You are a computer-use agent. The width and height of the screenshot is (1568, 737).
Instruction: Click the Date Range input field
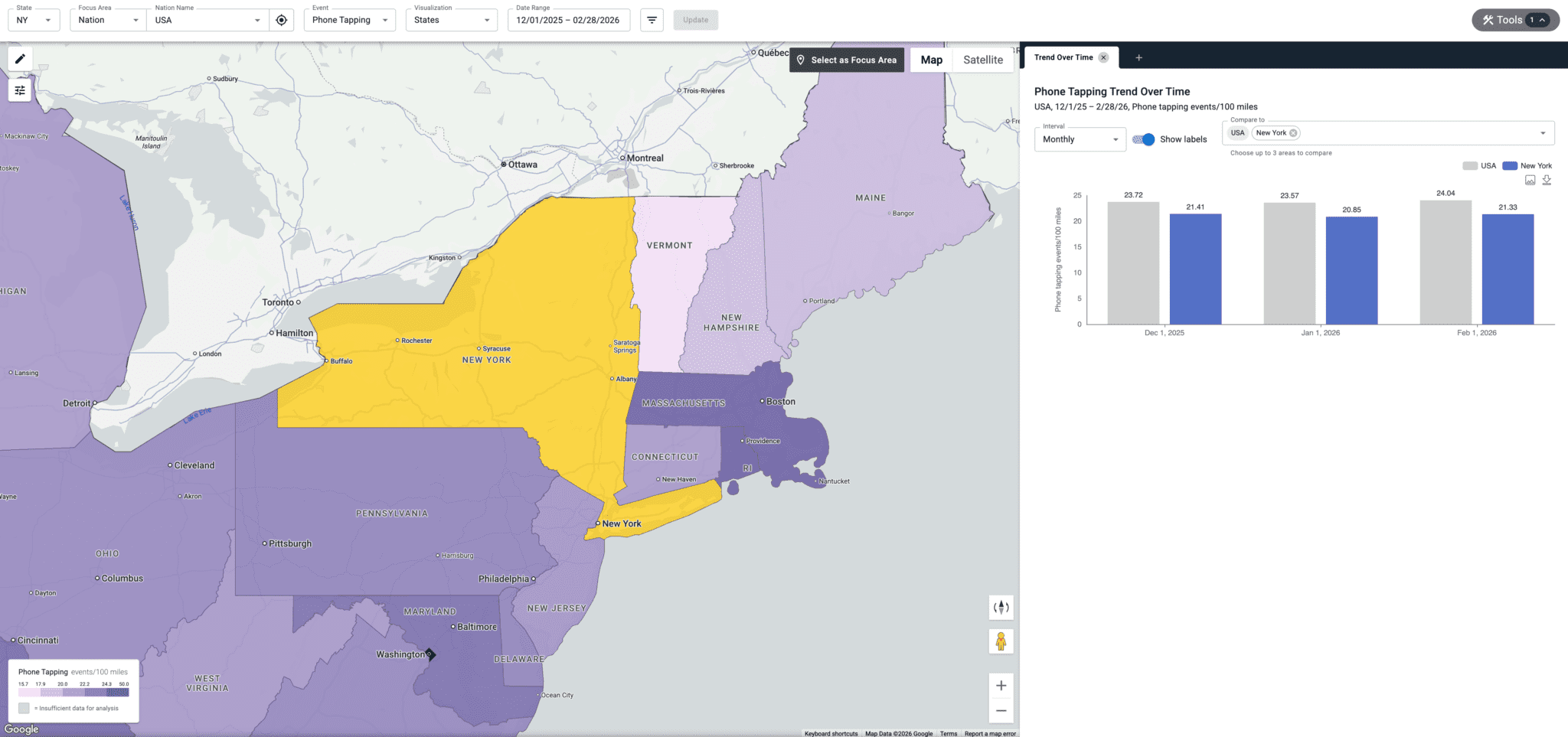click(568, 20)
